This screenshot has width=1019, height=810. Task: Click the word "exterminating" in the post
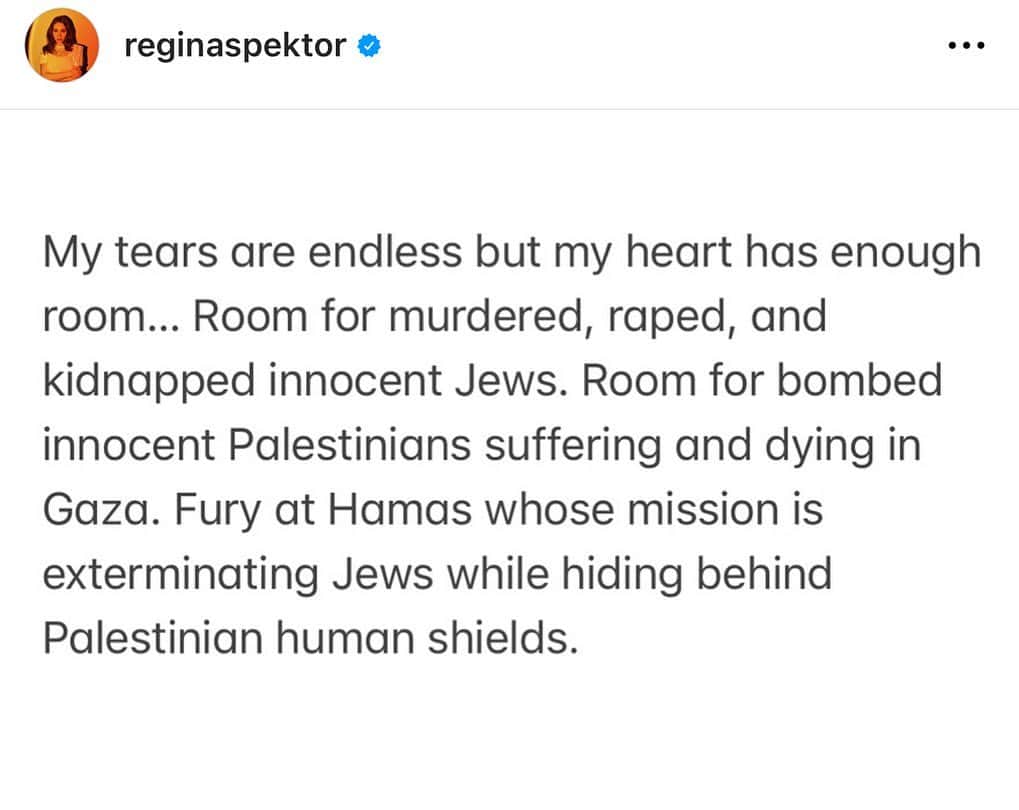point(181,576)
